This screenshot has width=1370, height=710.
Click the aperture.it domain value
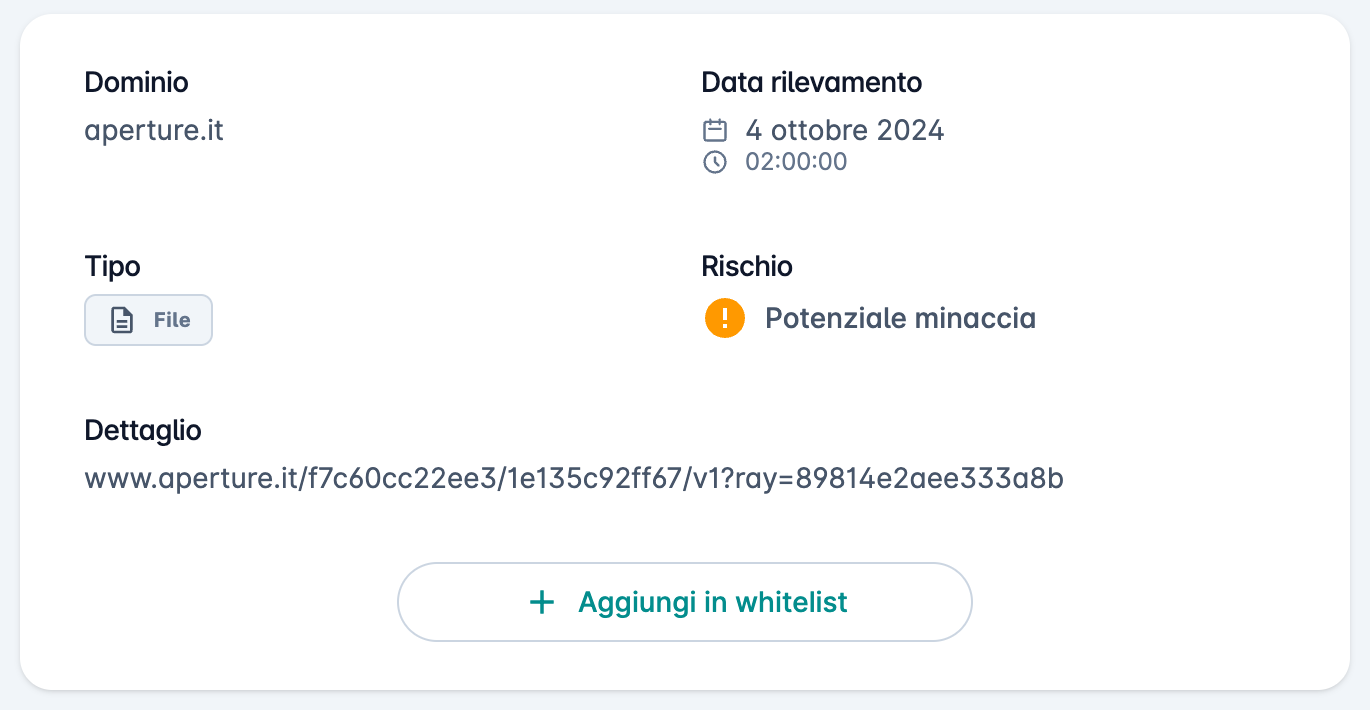pos(154,131)
